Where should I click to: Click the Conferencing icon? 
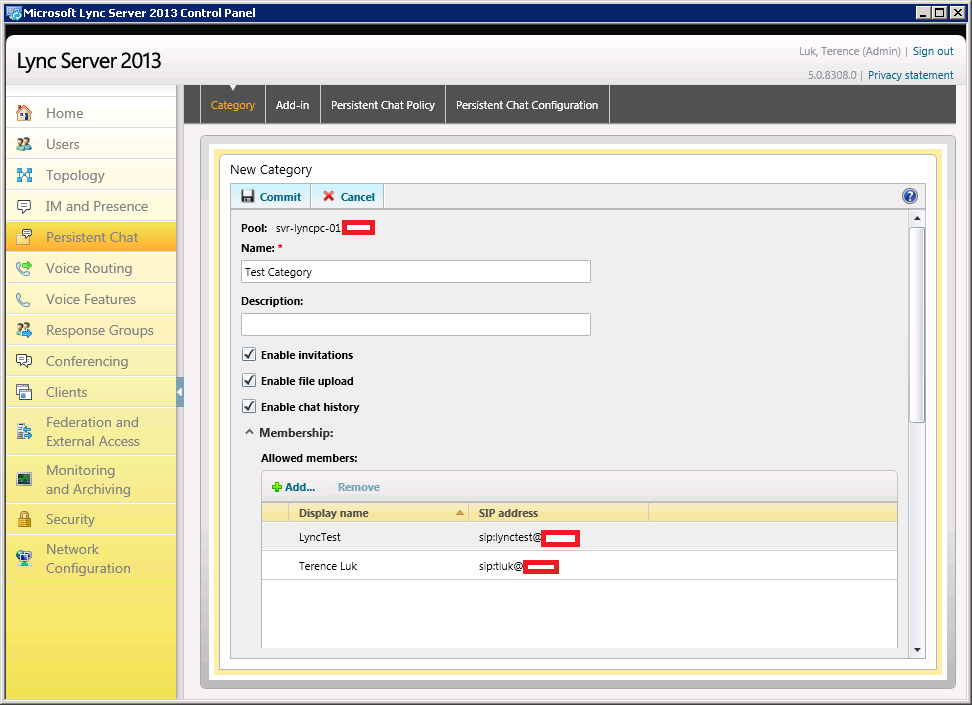pos(24,361)
